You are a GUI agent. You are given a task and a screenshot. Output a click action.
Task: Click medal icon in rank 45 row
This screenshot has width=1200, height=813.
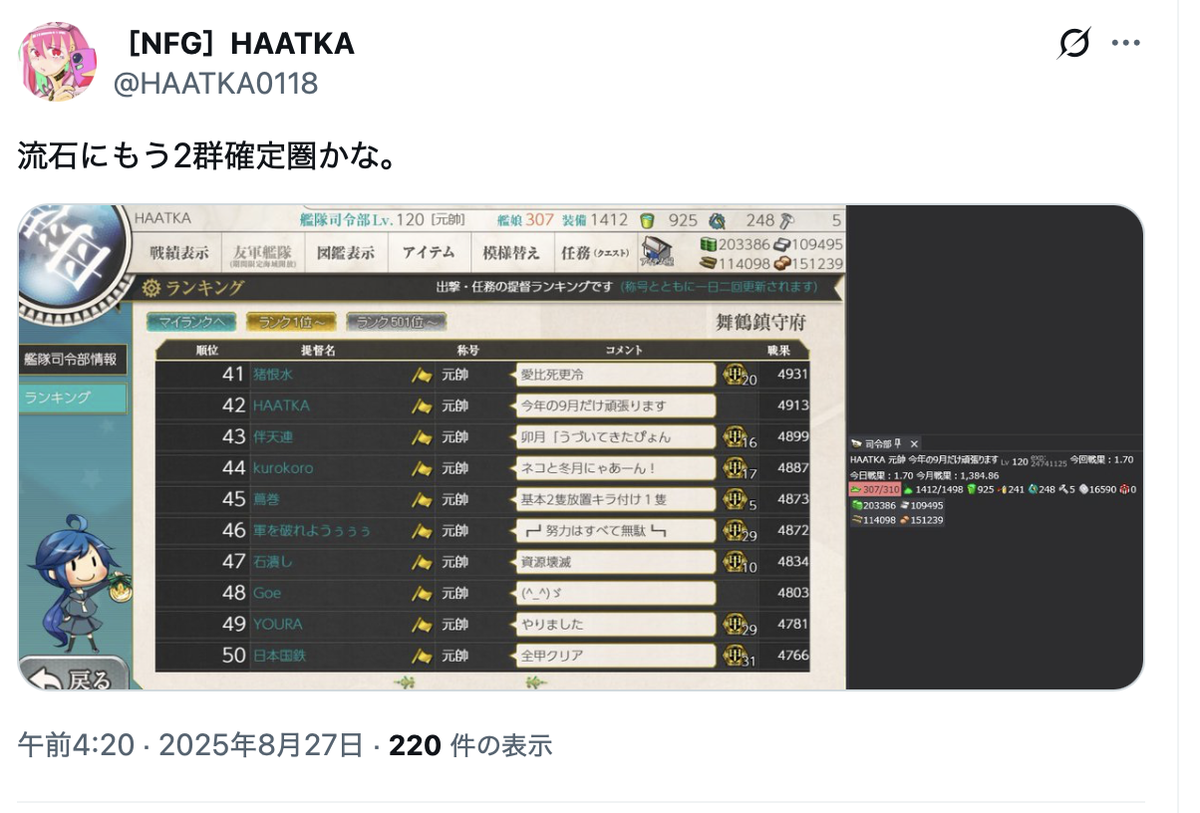pos(735,499)
